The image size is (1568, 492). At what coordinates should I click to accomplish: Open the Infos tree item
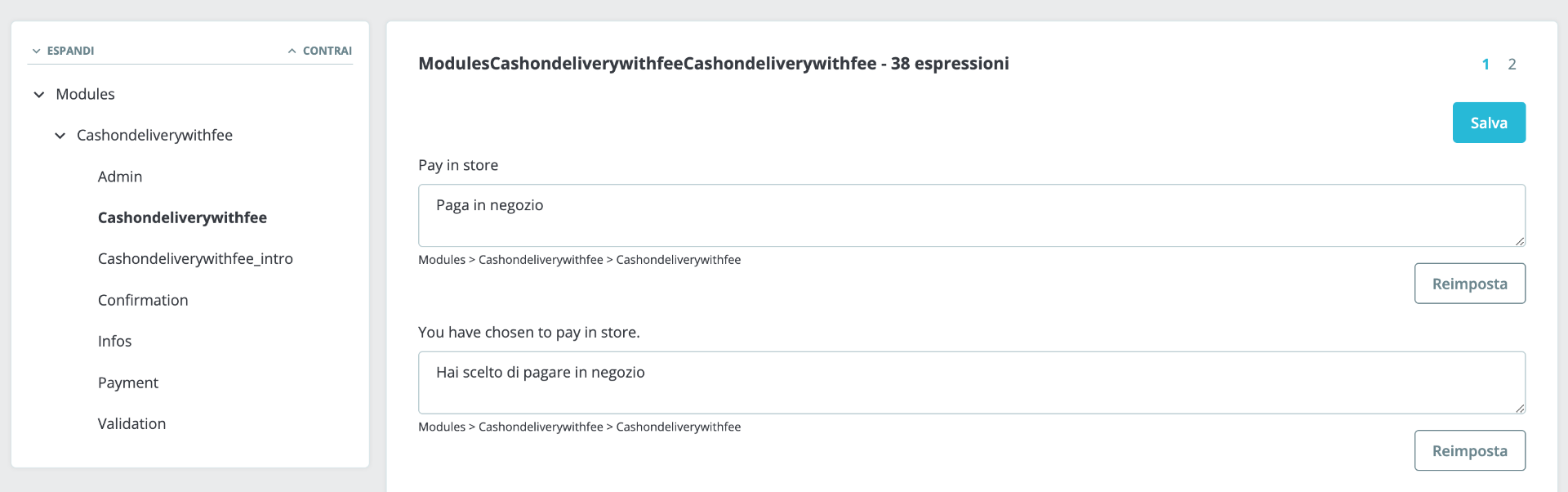[114, 342]
